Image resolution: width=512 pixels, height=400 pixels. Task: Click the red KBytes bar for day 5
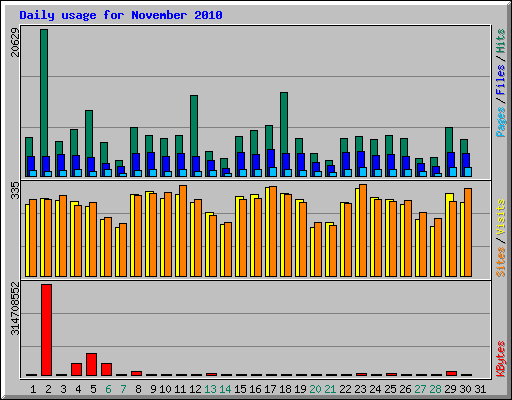click(91, 364)
